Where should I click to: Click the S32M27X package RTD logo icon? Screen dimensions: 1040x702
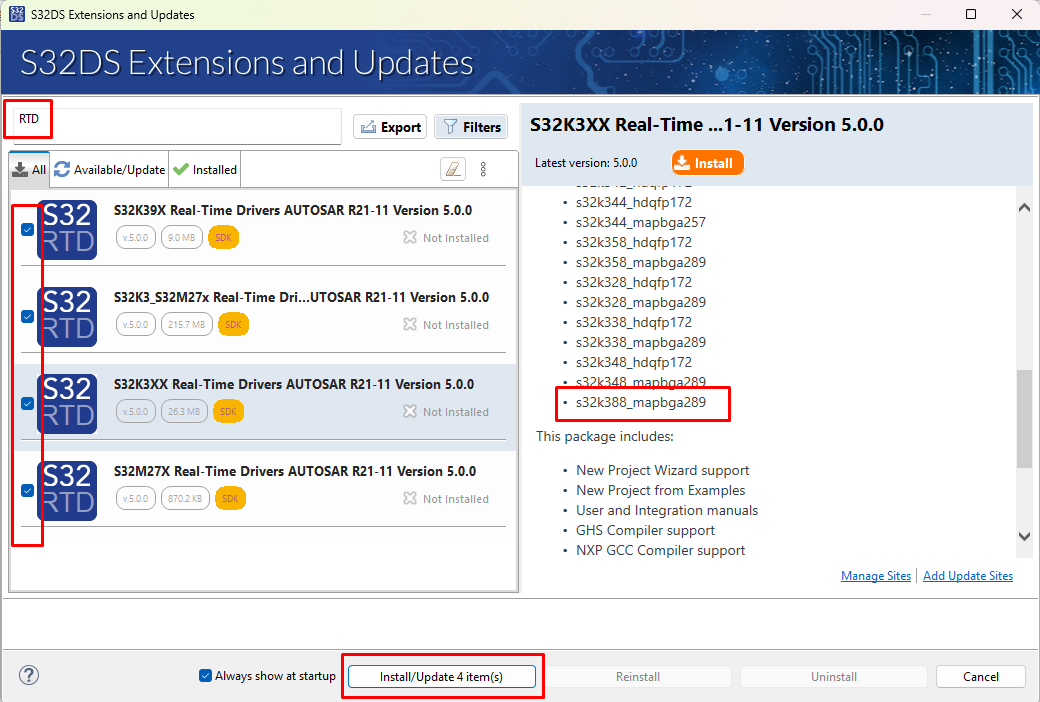[x=67, y=490]
